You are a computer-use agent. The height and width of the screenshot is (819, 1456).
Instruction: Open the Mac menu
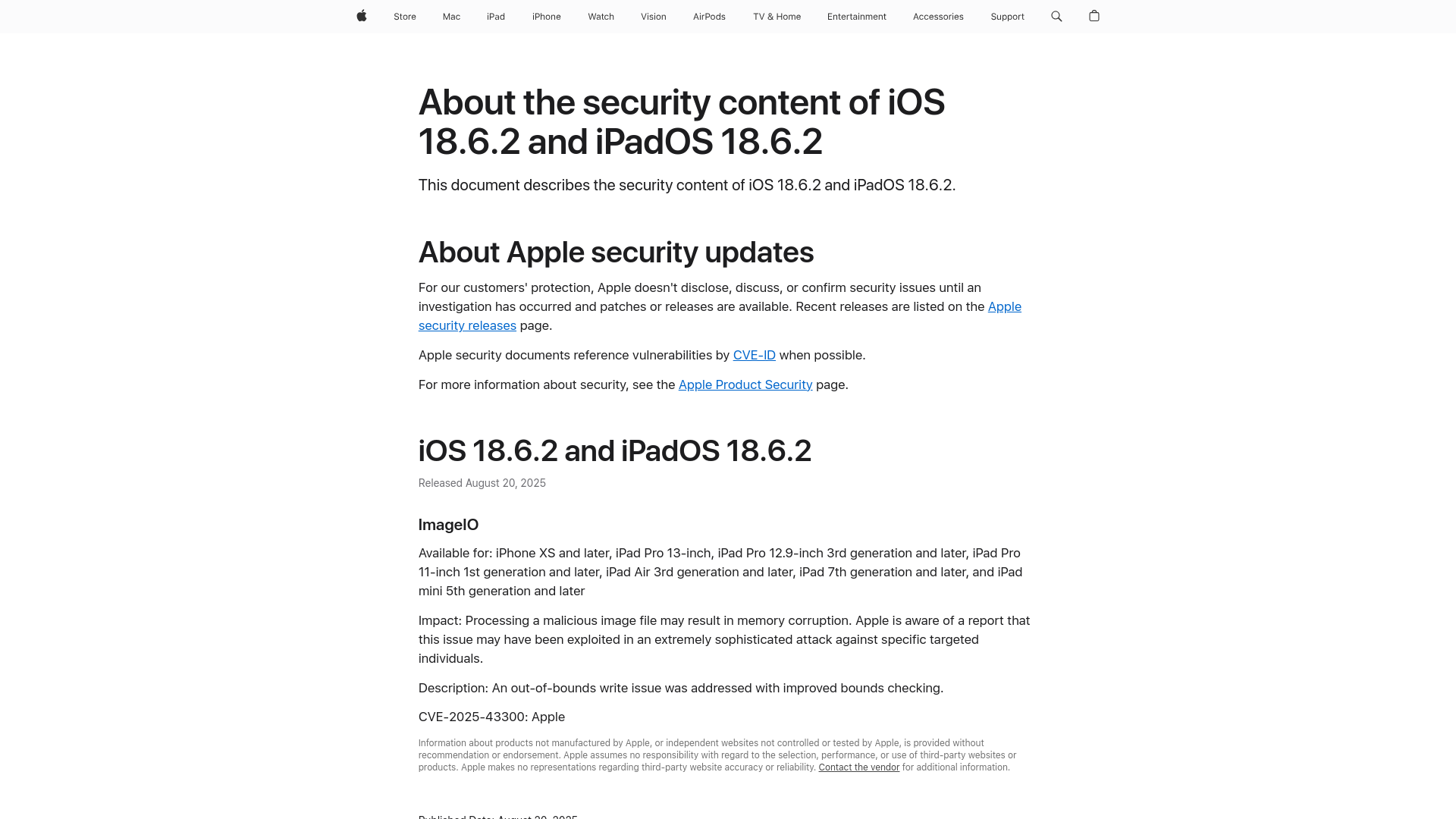coord(451,17)
